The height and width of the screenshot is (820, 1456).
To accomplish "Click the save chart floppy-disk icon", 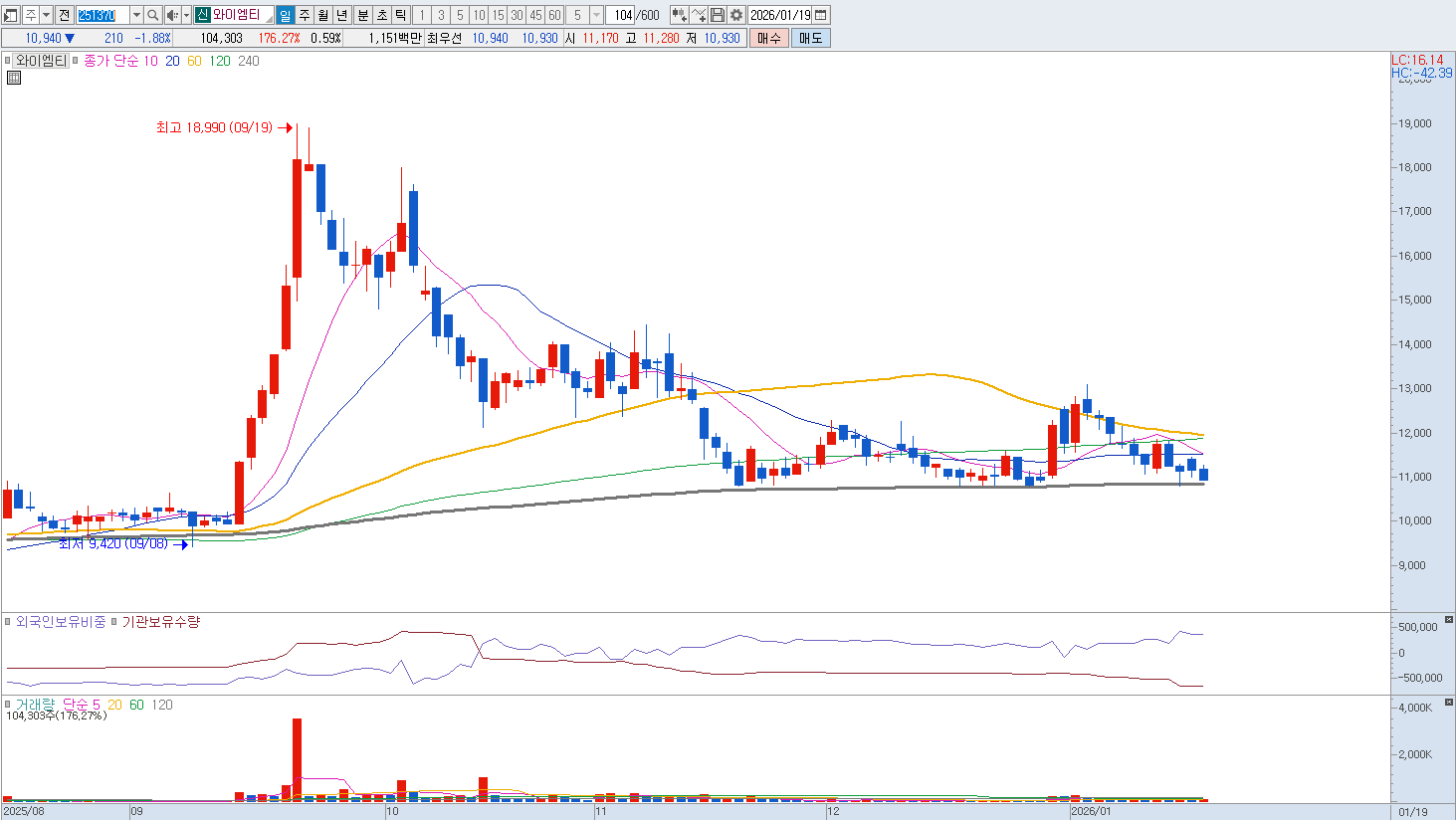I will [718, 15].
